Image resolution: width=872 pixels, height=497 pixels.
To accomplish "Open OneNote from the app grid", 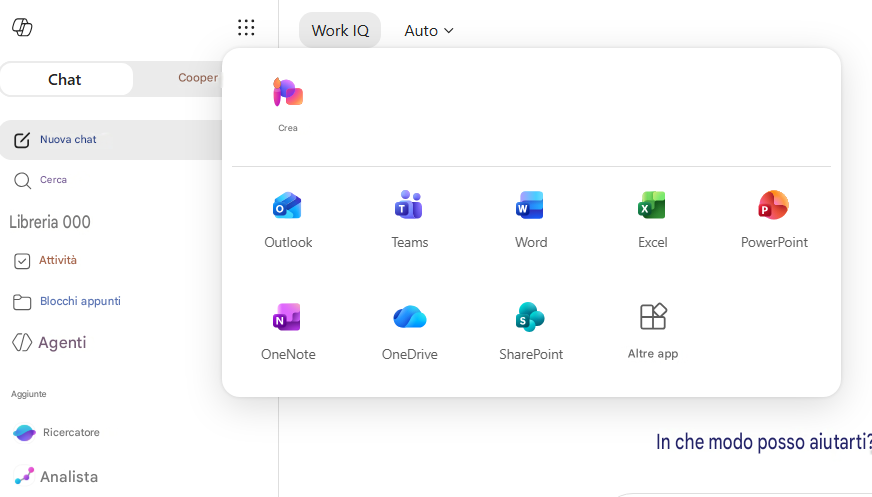I will pos(288,317).
